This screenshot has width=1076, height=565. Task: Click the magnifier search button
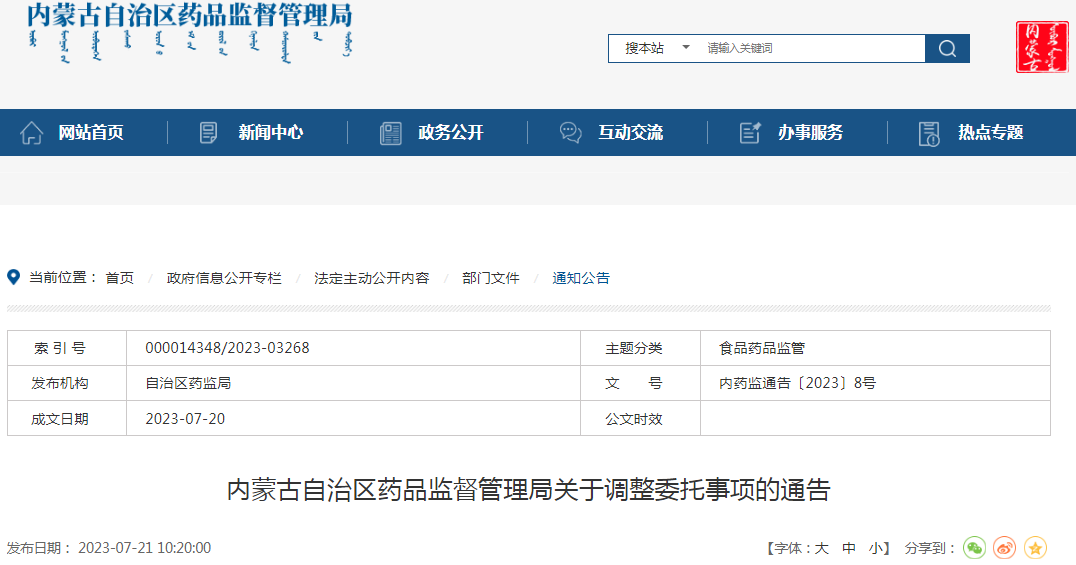coord(947,48)
